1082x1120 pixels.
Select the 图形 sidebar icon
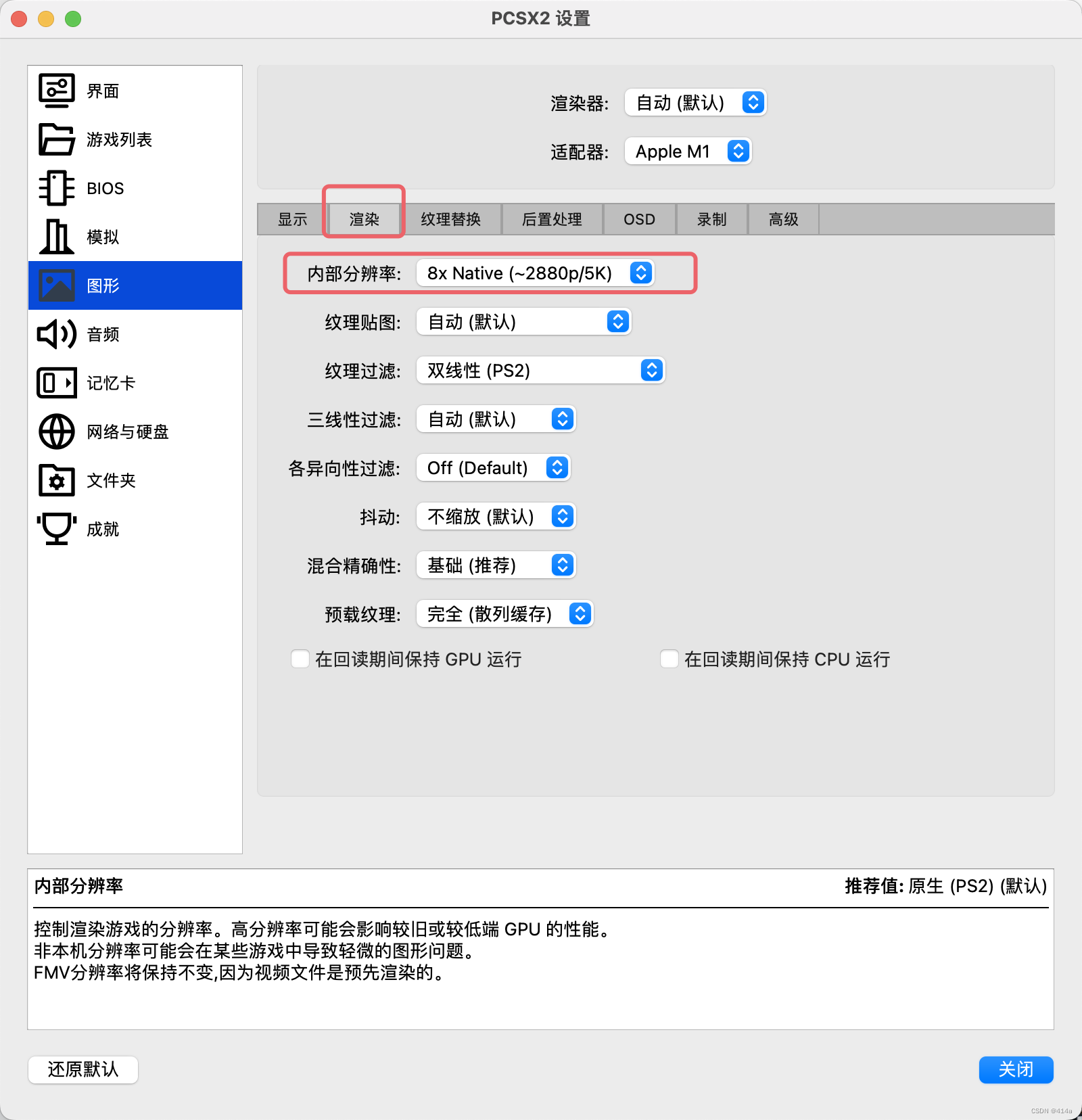coord(103,285)
